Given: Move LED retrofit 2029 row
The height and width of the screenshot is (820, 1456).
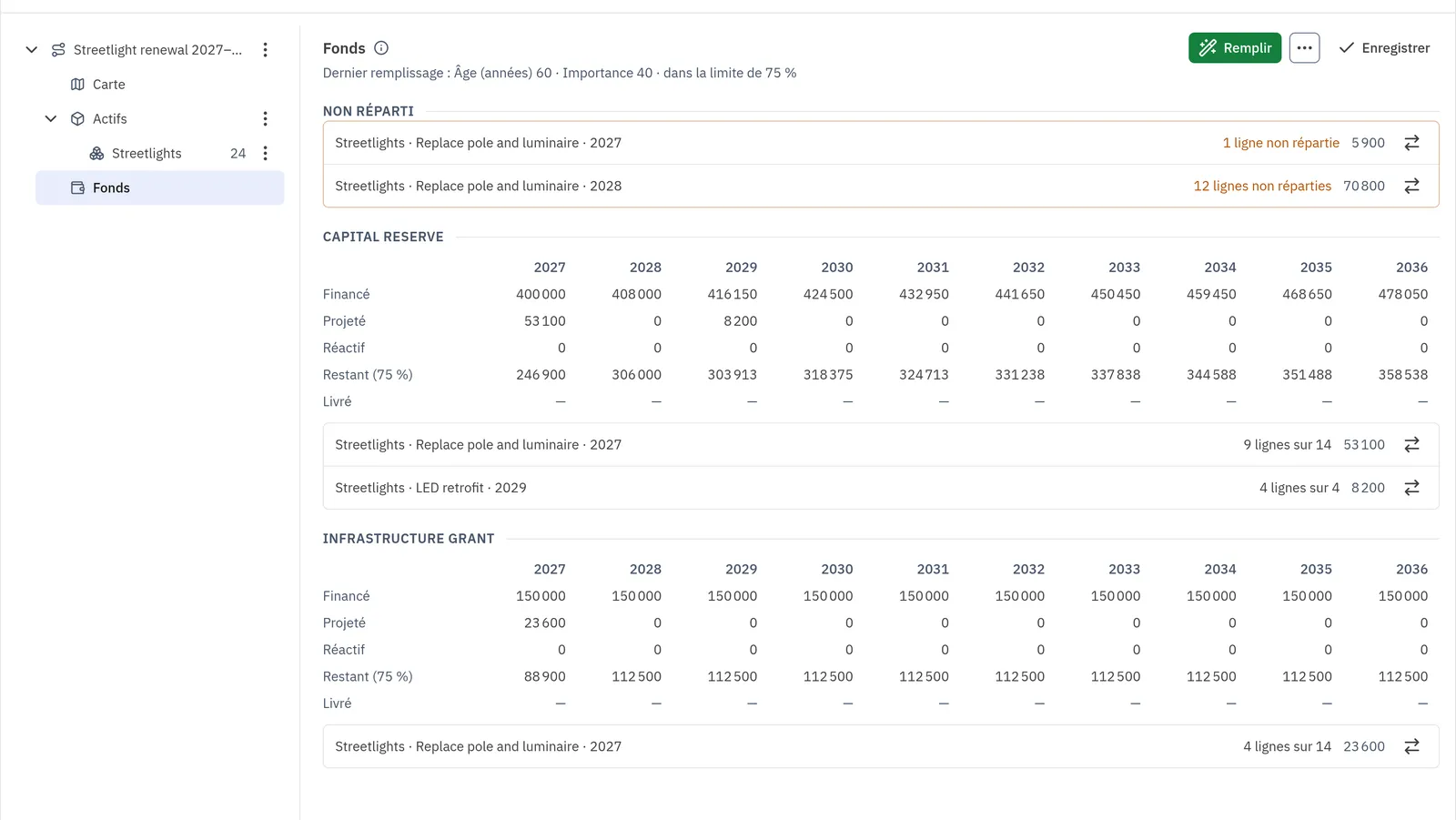Looking at the screenshot, I should [x=1411, y=488].
